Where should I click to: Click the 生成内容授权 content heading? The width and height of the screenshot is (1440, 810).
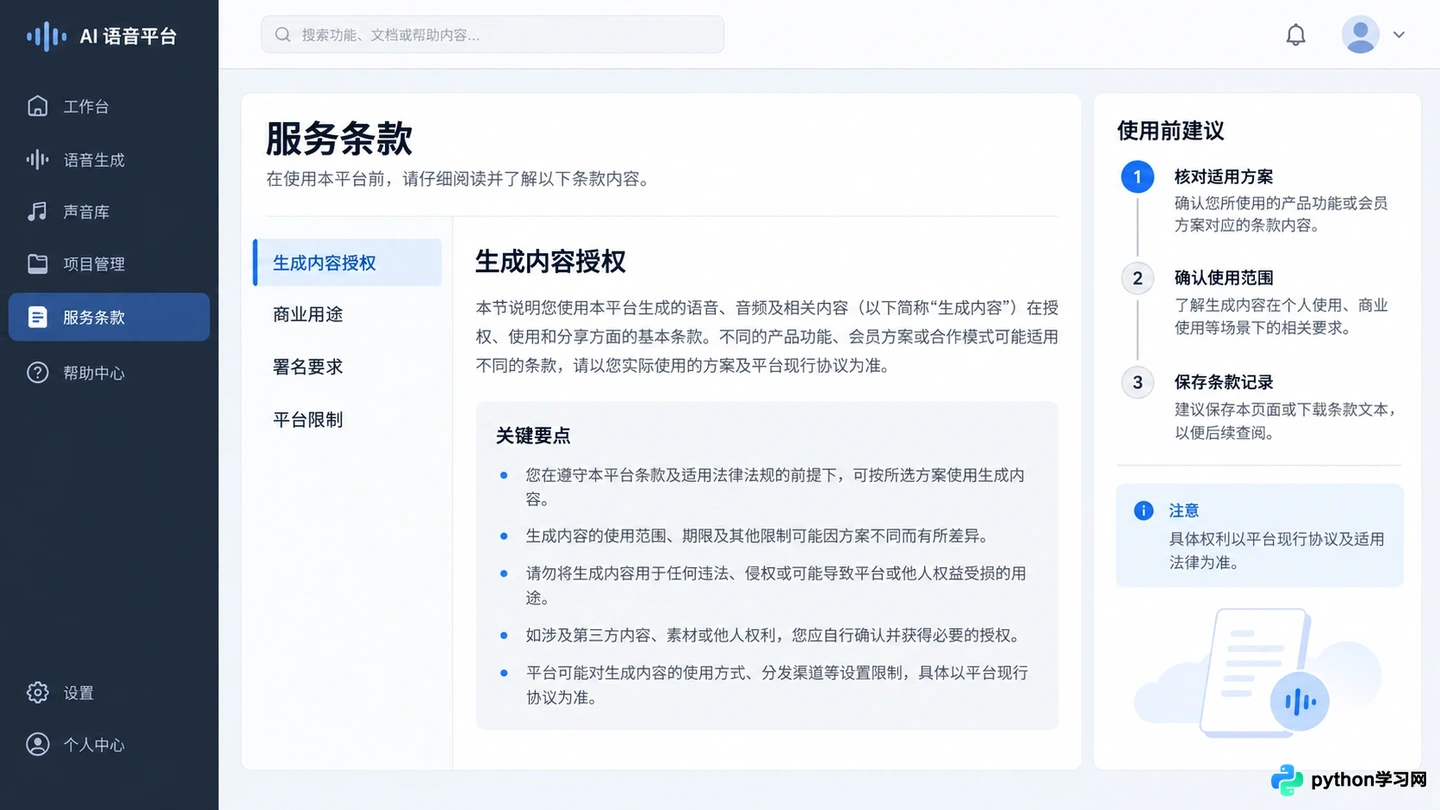pos(550,262)
